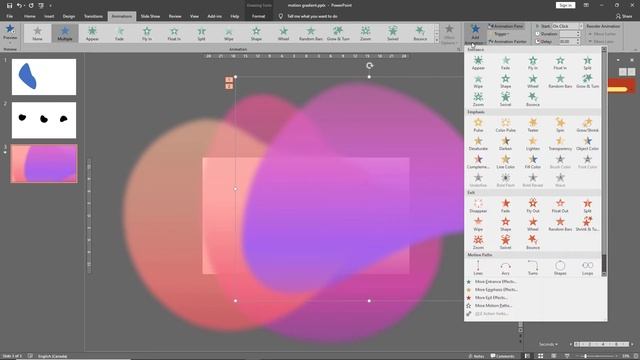The image size is (640, 360).
Task: Choose Grow & Turn in dropdown Entrance section
Action: (x=587, y=81)
